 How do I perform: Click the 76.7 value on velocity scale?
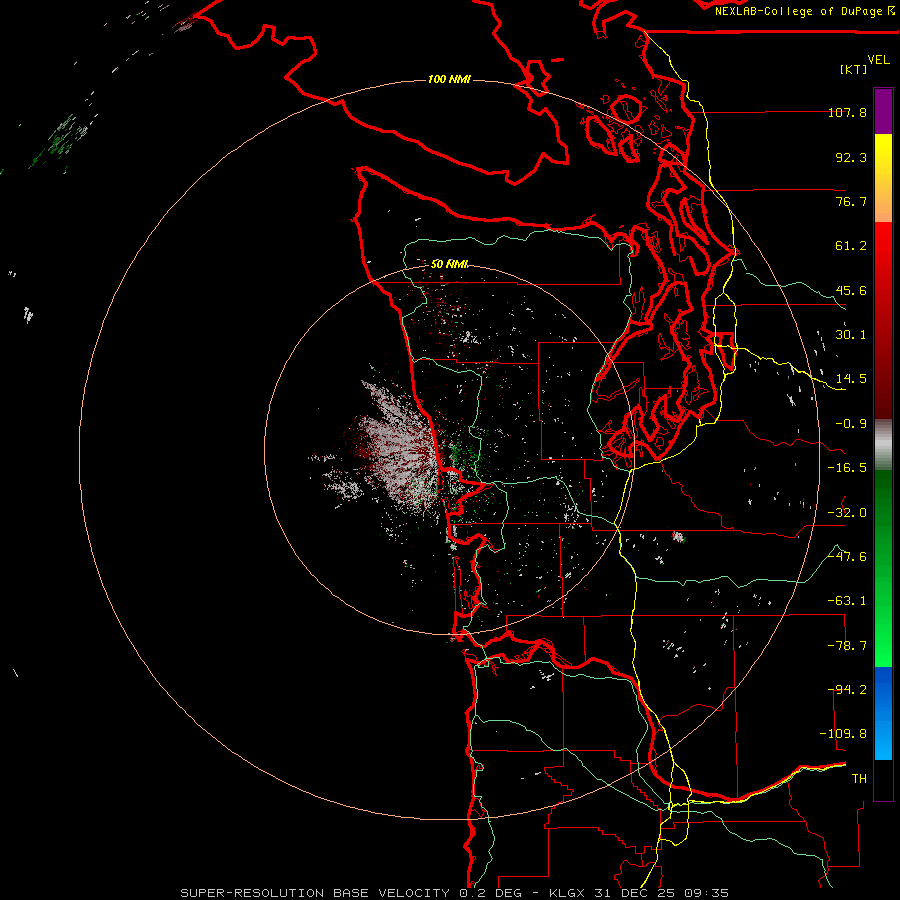[x=851, y=201]
